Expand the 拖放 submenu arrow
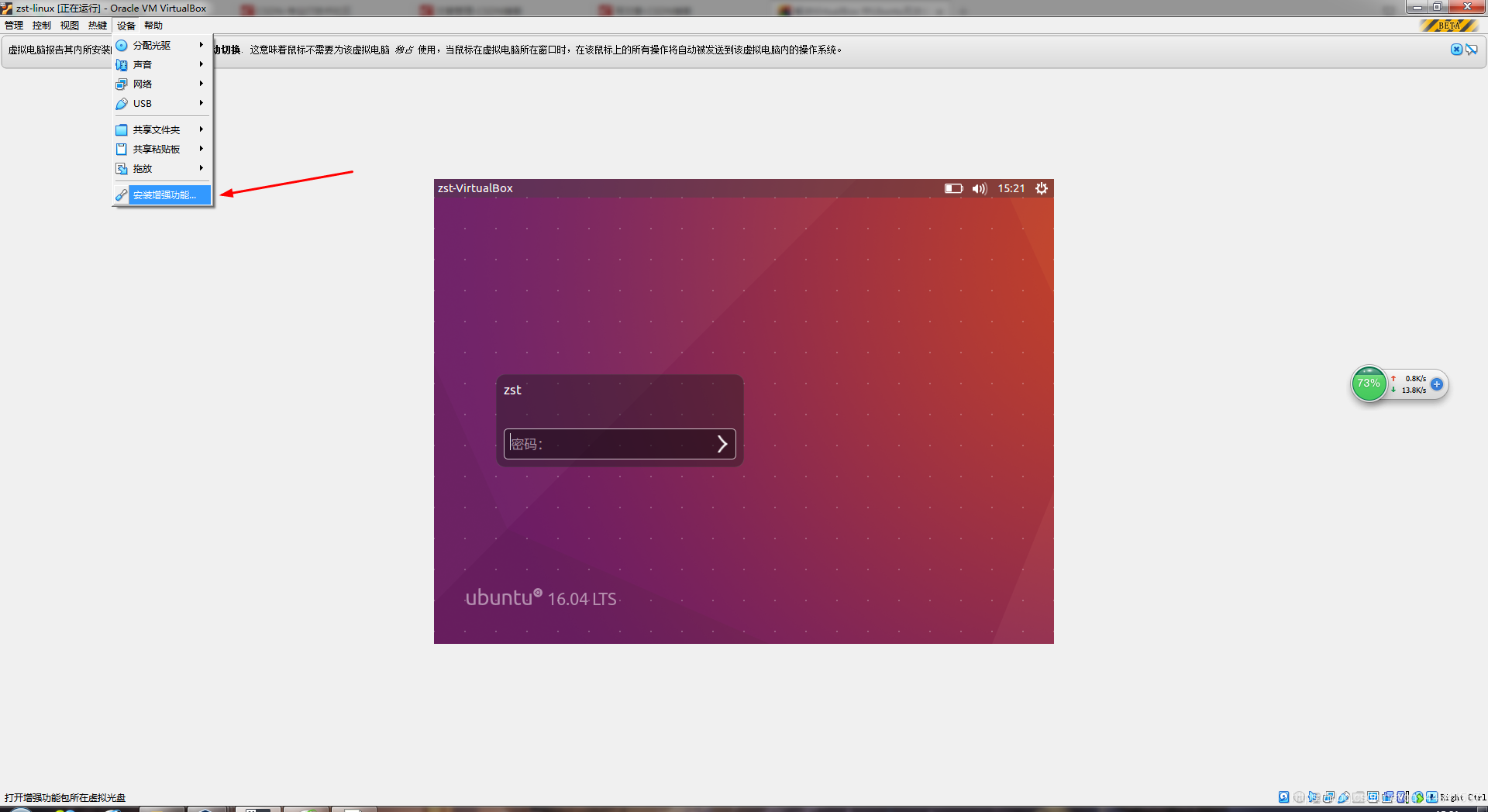1488x812 pixels. point(201,168)
